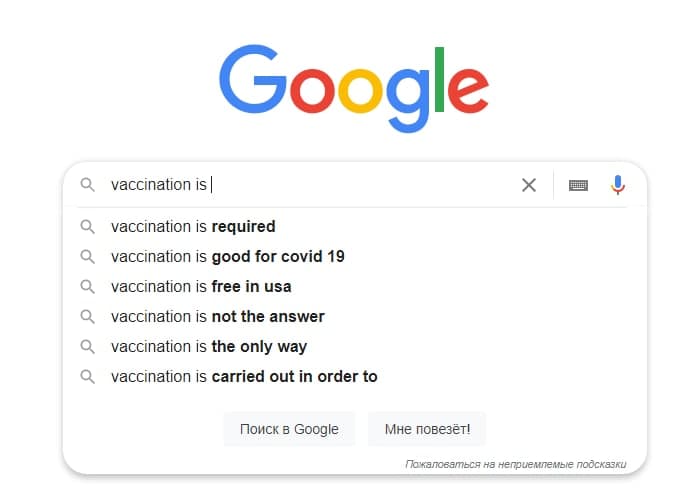Click magnifier icon beside 'good for covid 19'
The image size is (700, 490).
[x=88, y=257]
